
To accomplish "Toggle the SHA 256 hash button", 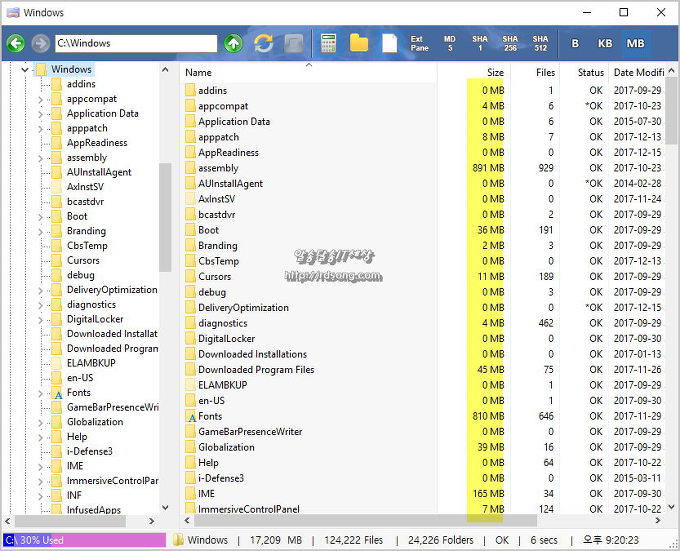I will (510, 43).
